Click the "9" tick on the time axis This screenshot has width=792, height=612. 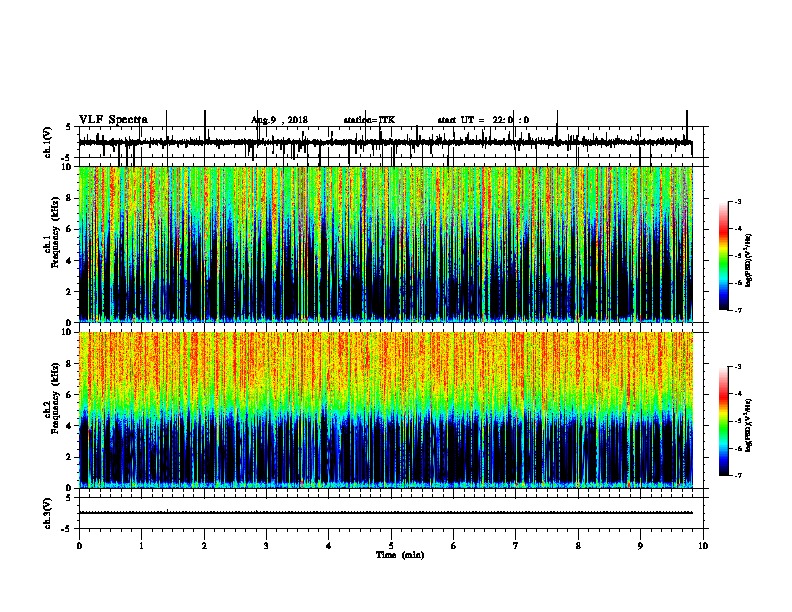tap(640, 546)
